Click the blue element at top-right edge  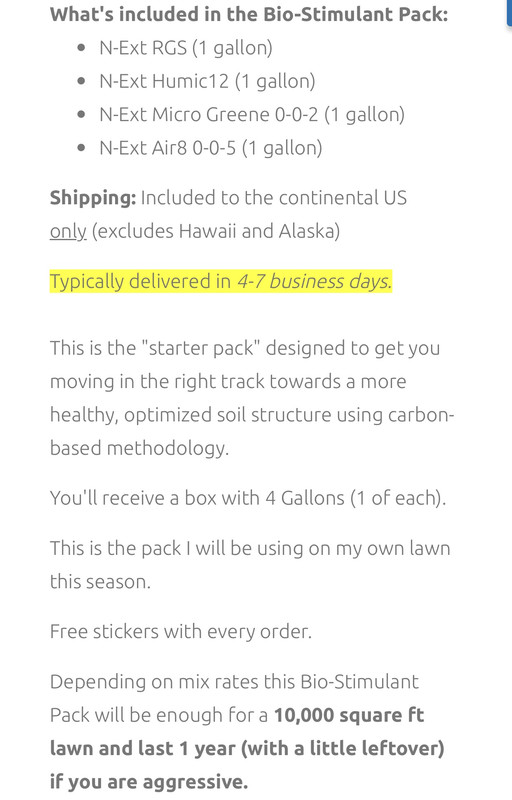pyautogui.click(x=509, y=13)
